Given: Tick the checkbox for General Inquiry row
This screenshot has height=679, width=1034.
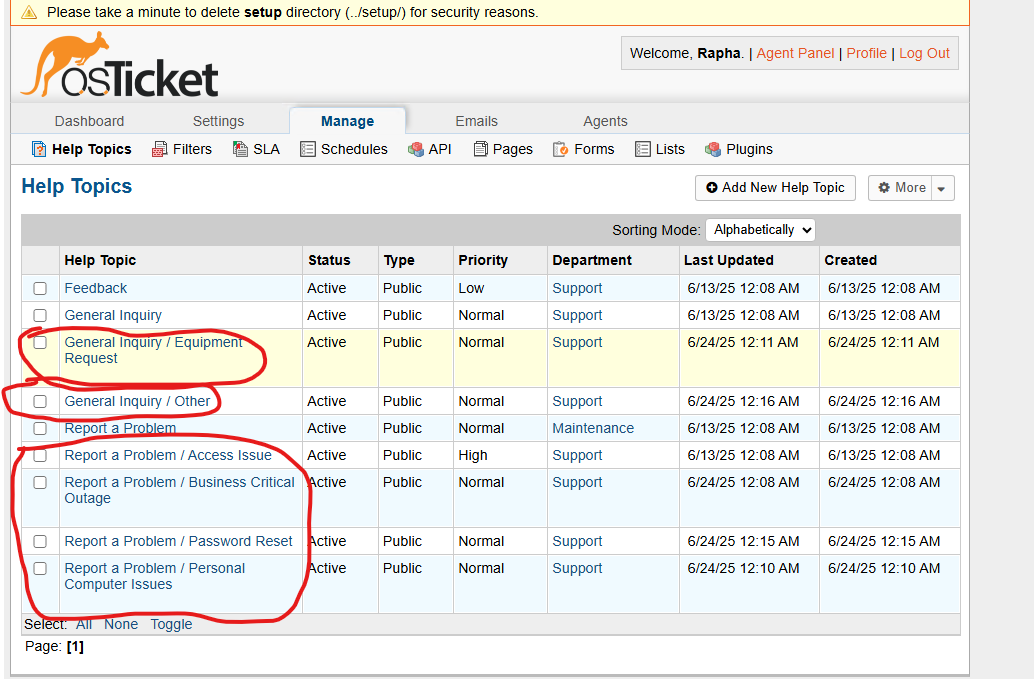Looking at the screenshot, I should [x=40, y=316].
